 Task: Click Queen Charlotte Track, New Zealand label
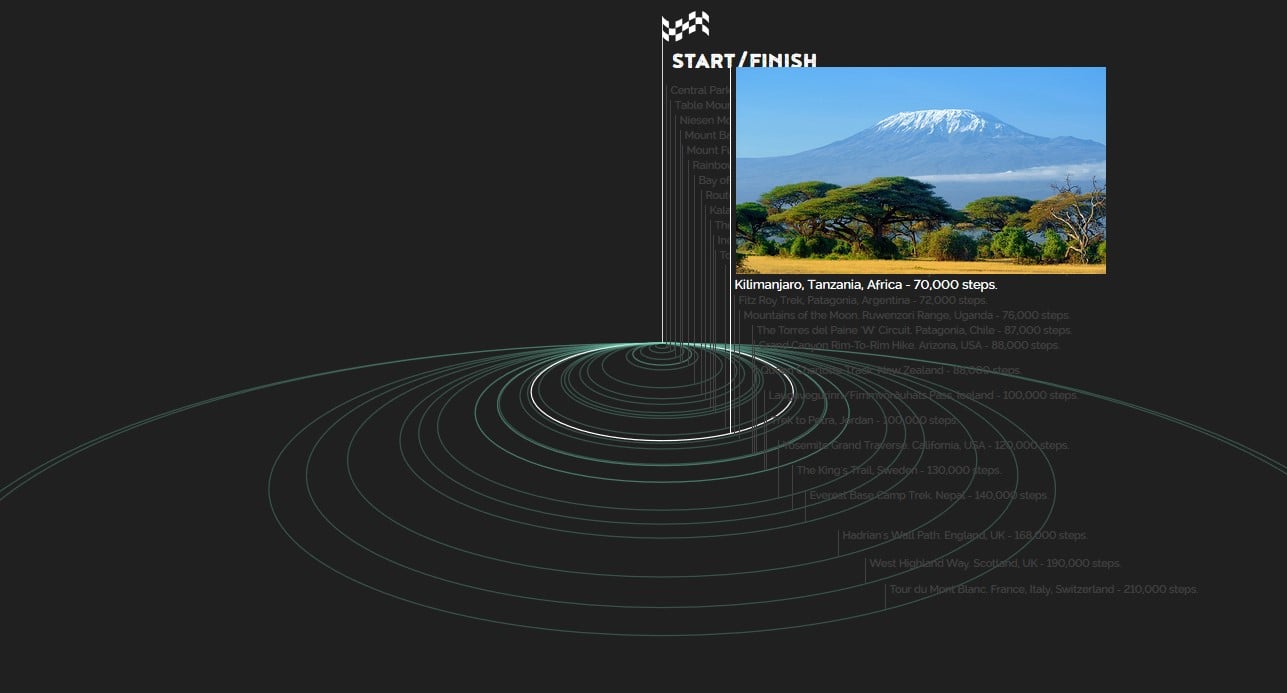[890, 370]
